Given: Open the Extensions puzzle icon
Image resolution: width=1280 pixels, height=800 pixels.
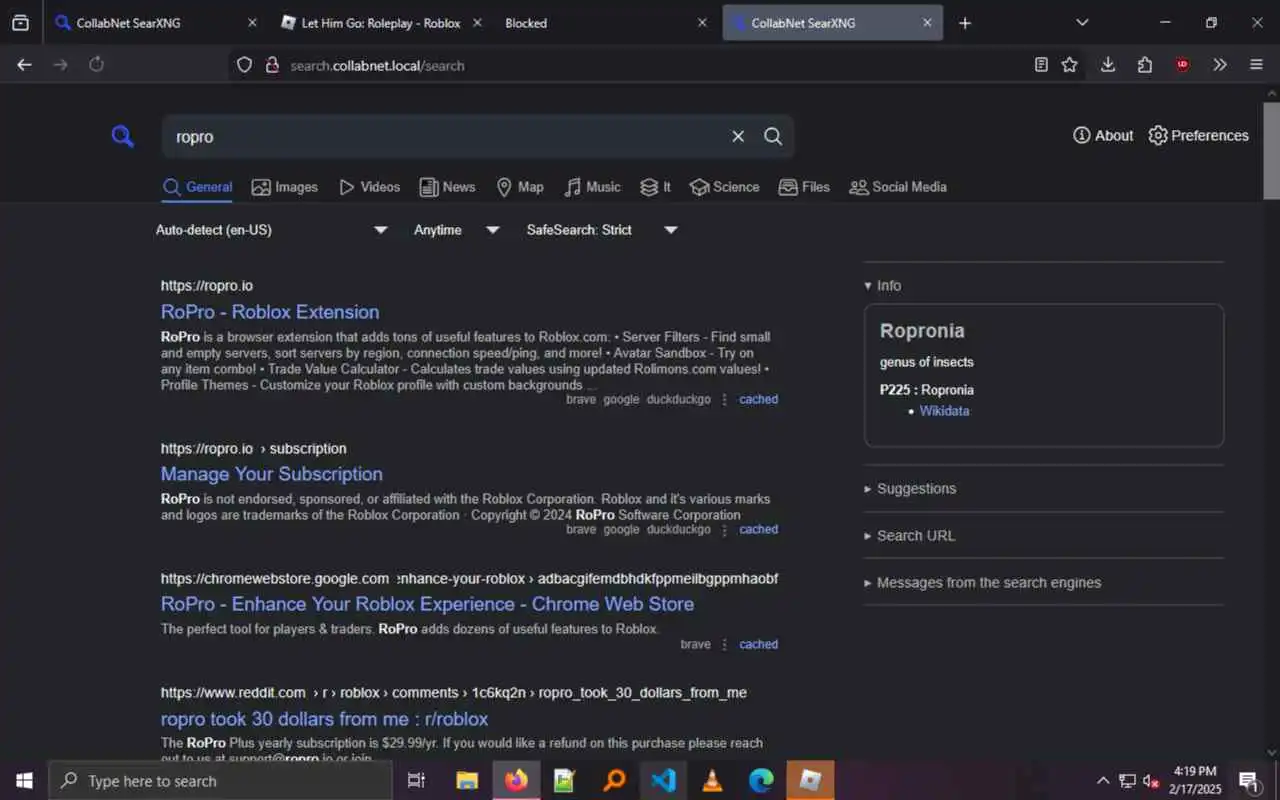Looking at the screenshot, I should (x=1145, y=65).
